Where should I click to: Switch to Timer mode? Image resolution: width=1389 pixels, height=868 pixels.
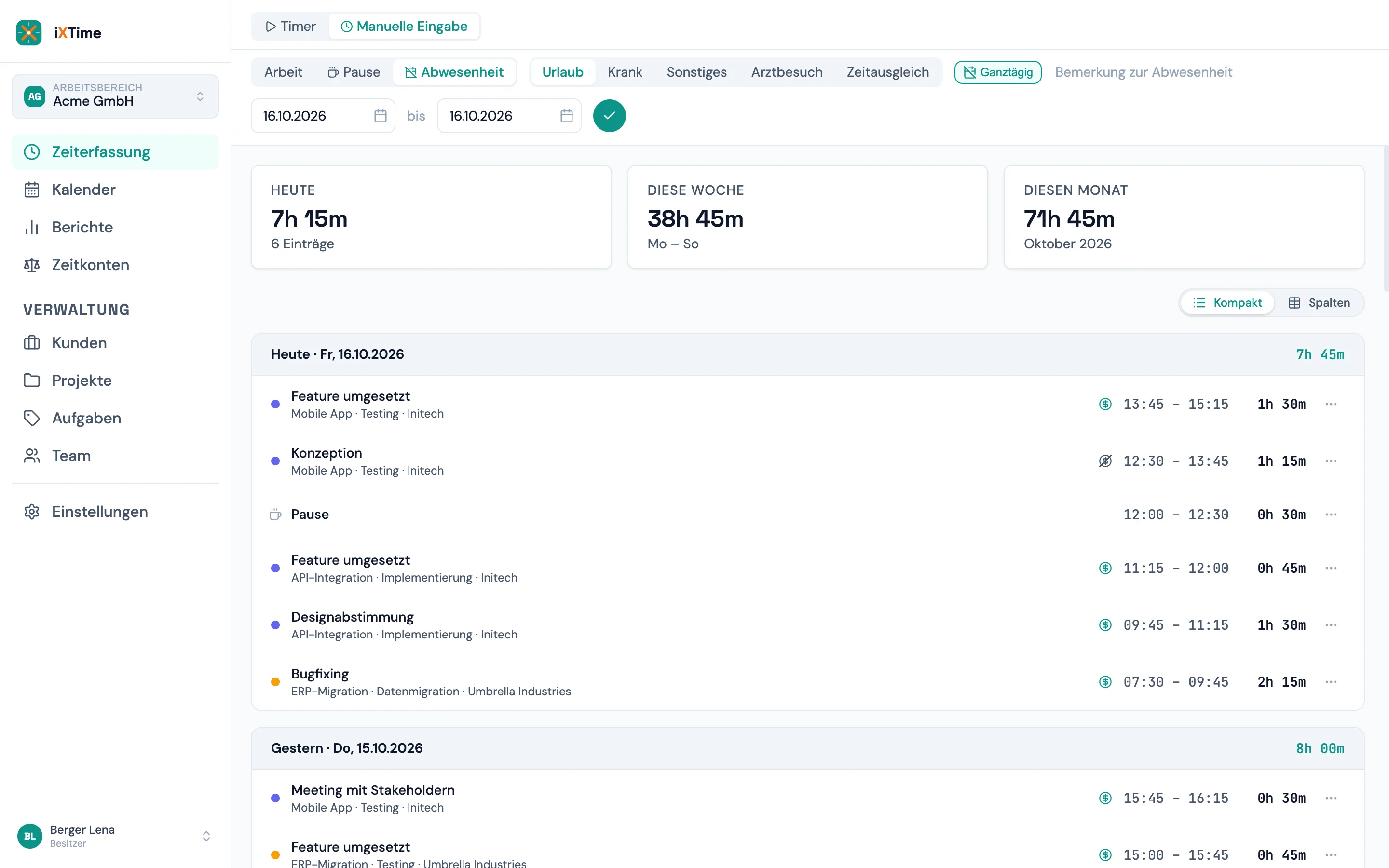click(290, 27)
